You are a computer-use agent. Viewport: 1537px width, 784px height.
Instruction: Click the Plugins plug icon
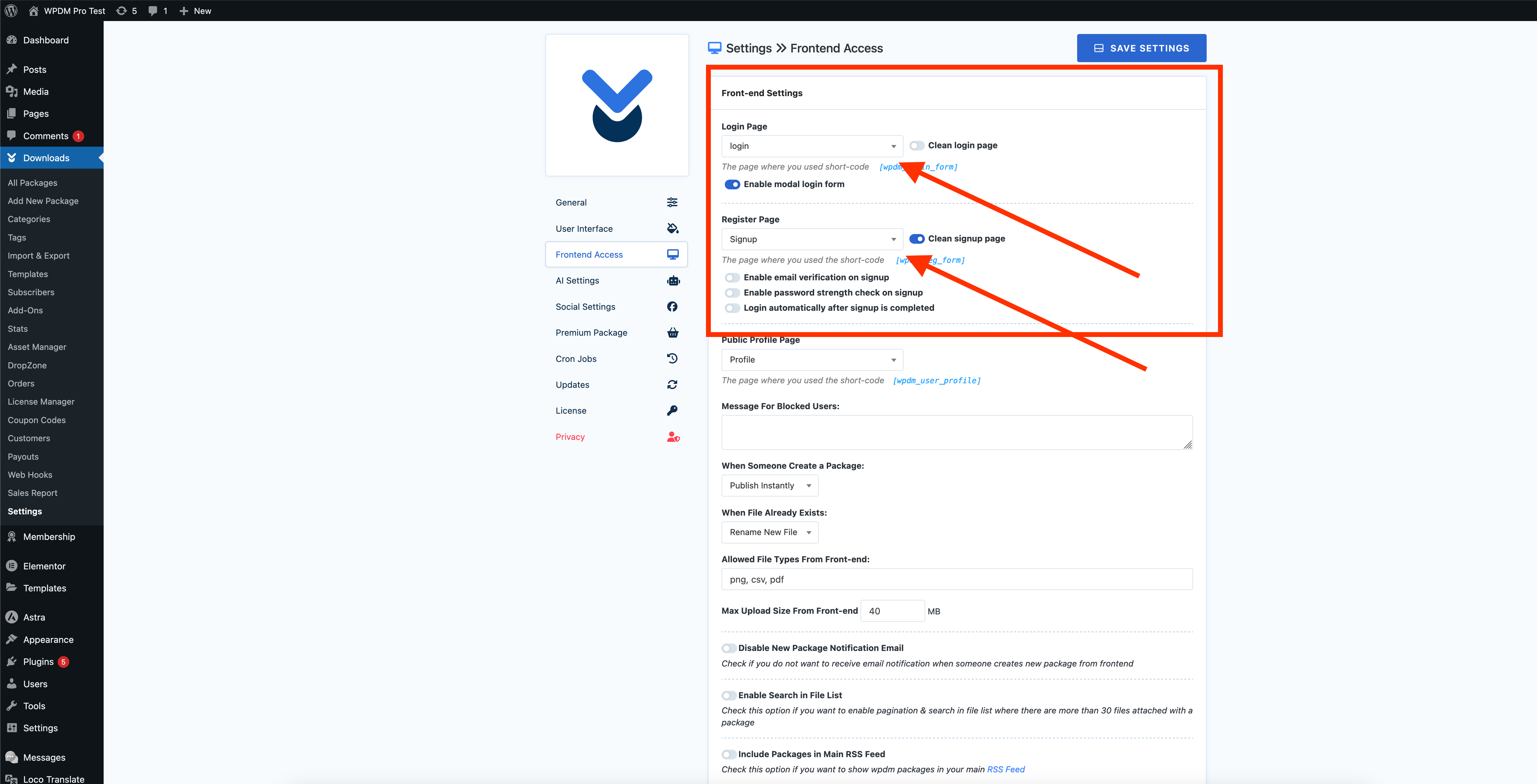point(11,661)
